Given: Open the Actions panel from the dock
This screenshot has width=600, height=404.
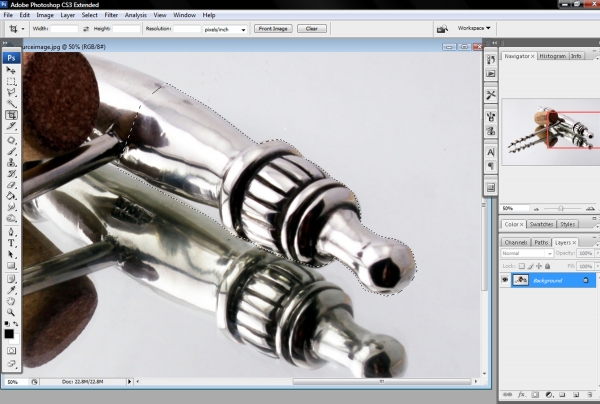Looking at the screenshot, I should [491, 73].
